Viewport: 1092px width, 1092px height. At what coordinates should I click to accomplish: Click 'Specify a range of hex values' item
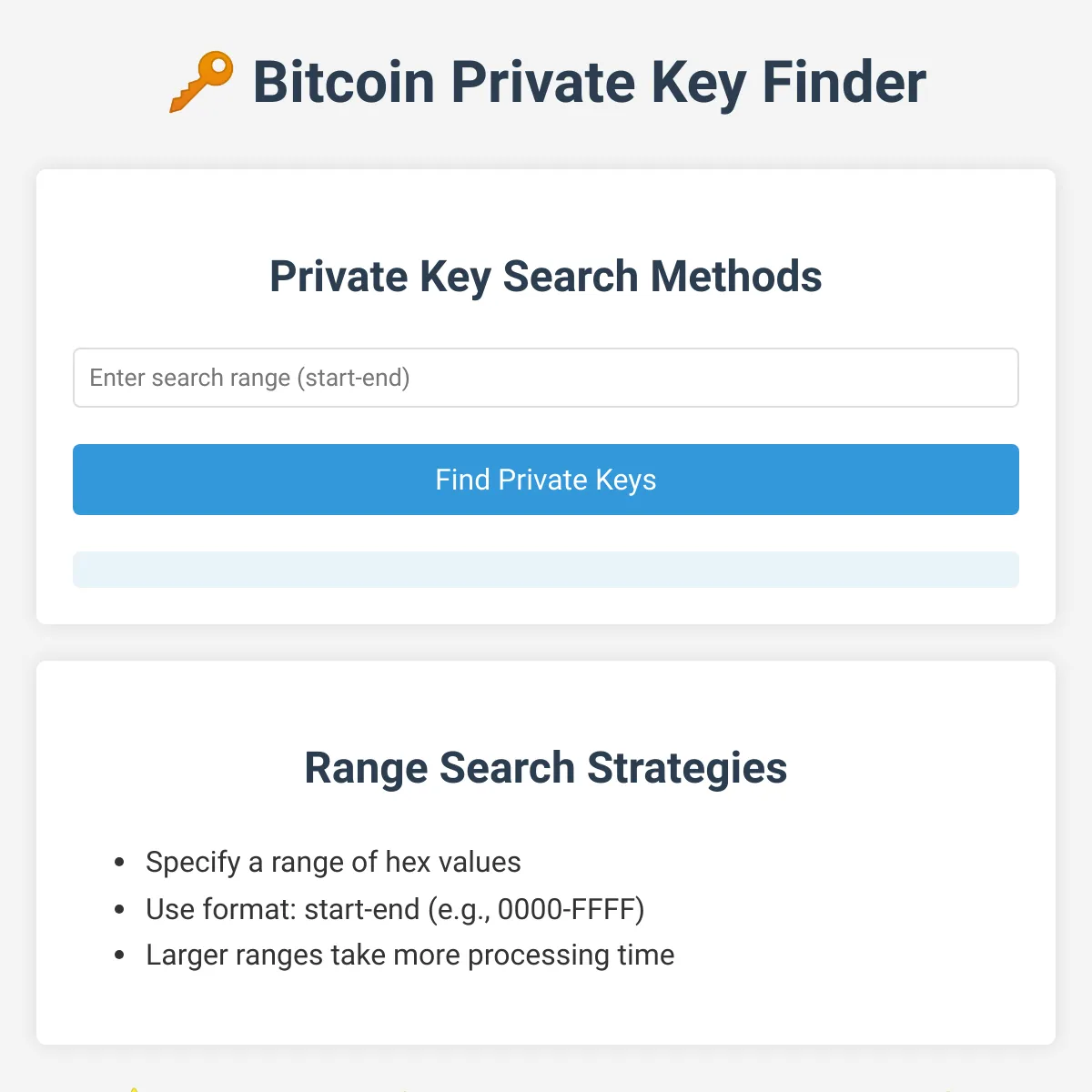pos(333,862)
